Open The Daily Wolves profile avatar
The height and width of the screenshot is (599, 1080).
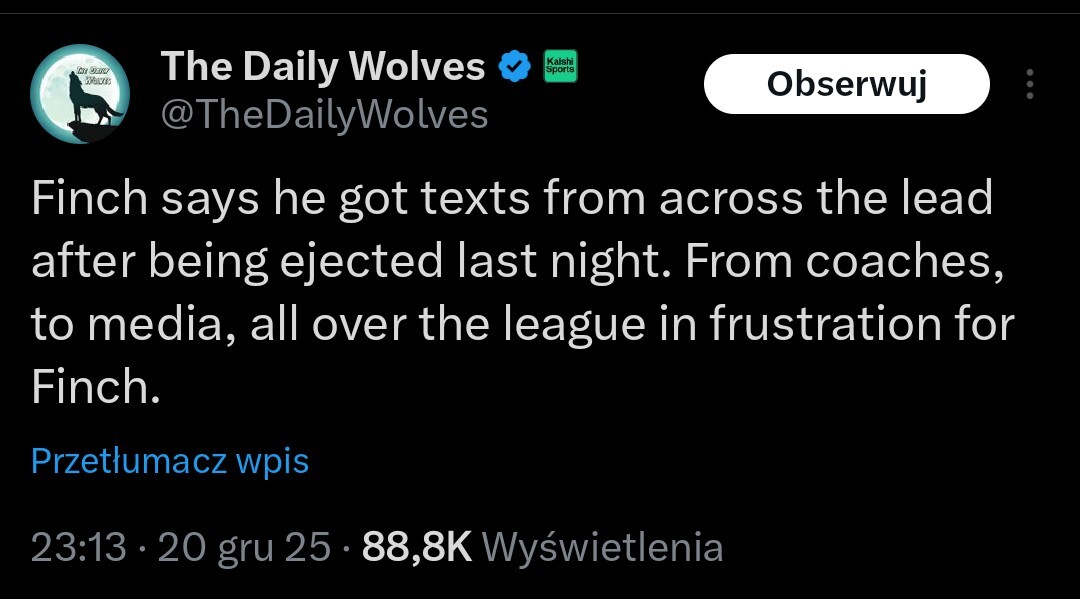(x=80, y=94)
